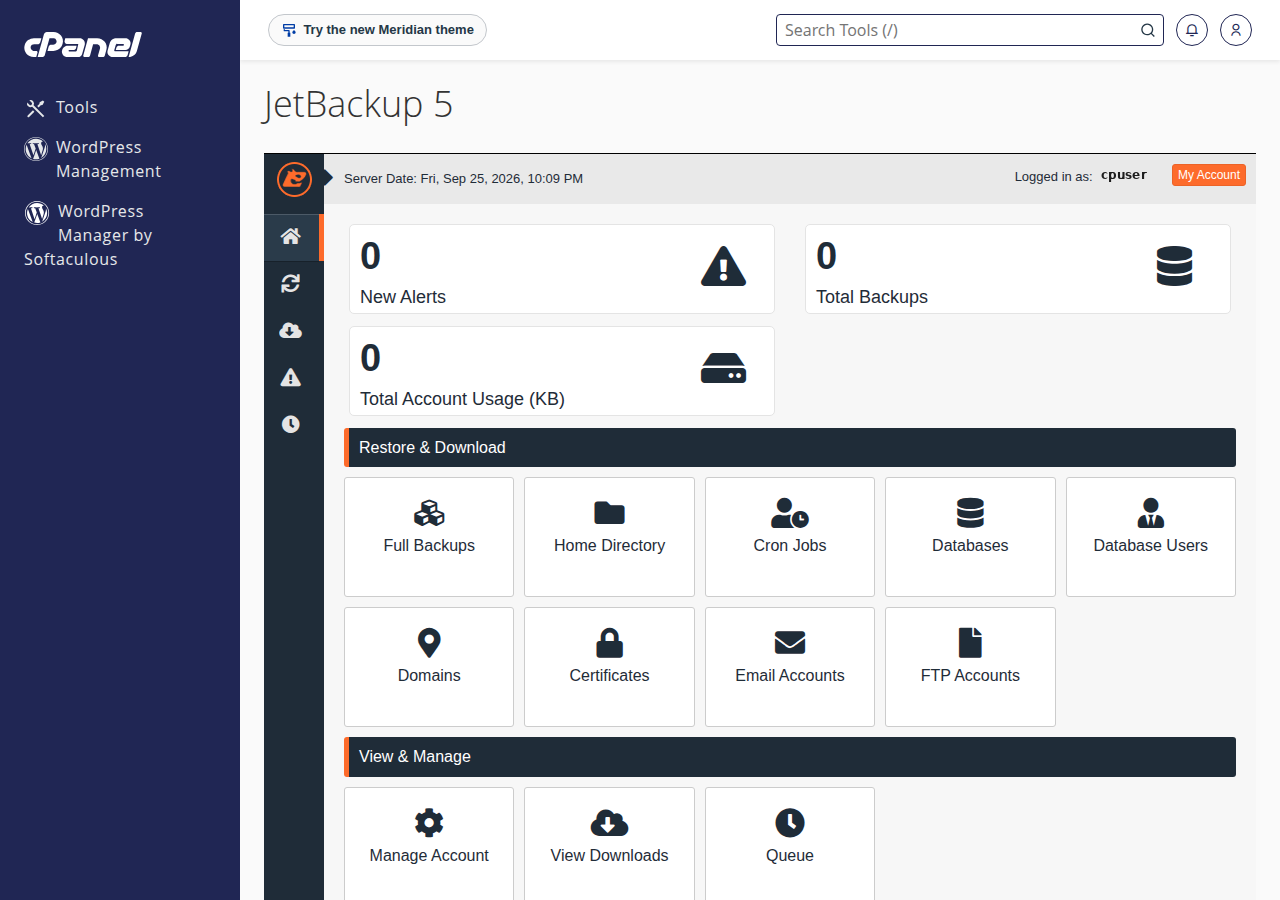
Task: Click the JetBackup 5 page title
Action: point(358,104)
